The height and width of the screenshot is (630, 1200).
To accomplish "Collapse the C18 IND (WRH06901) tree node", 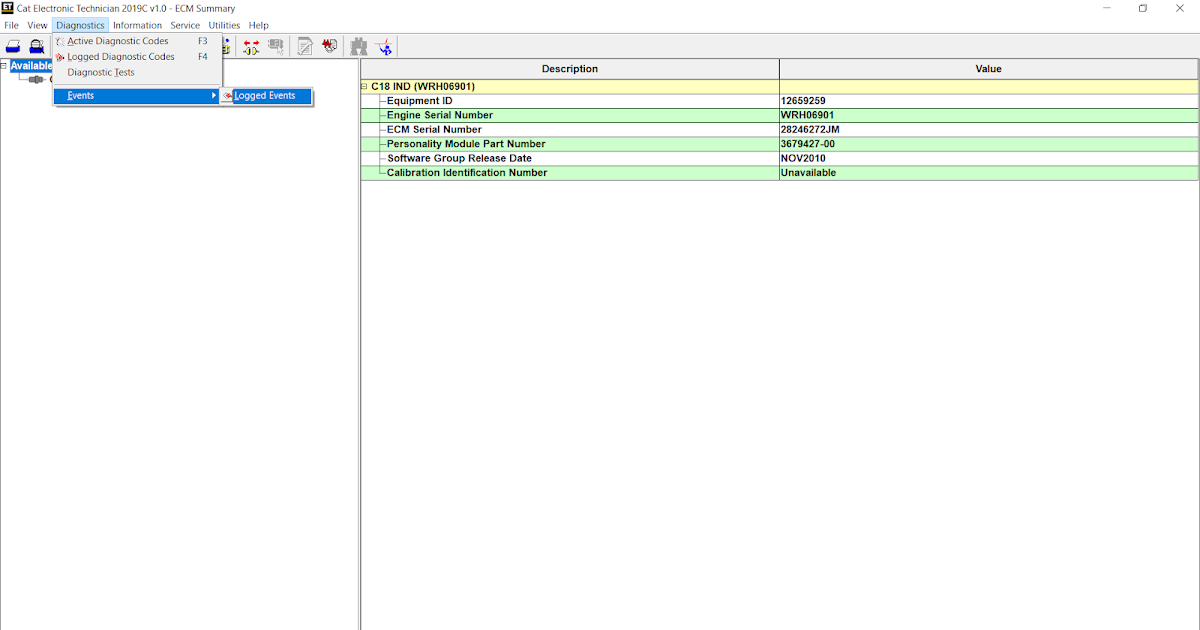I will pos(364,86).
